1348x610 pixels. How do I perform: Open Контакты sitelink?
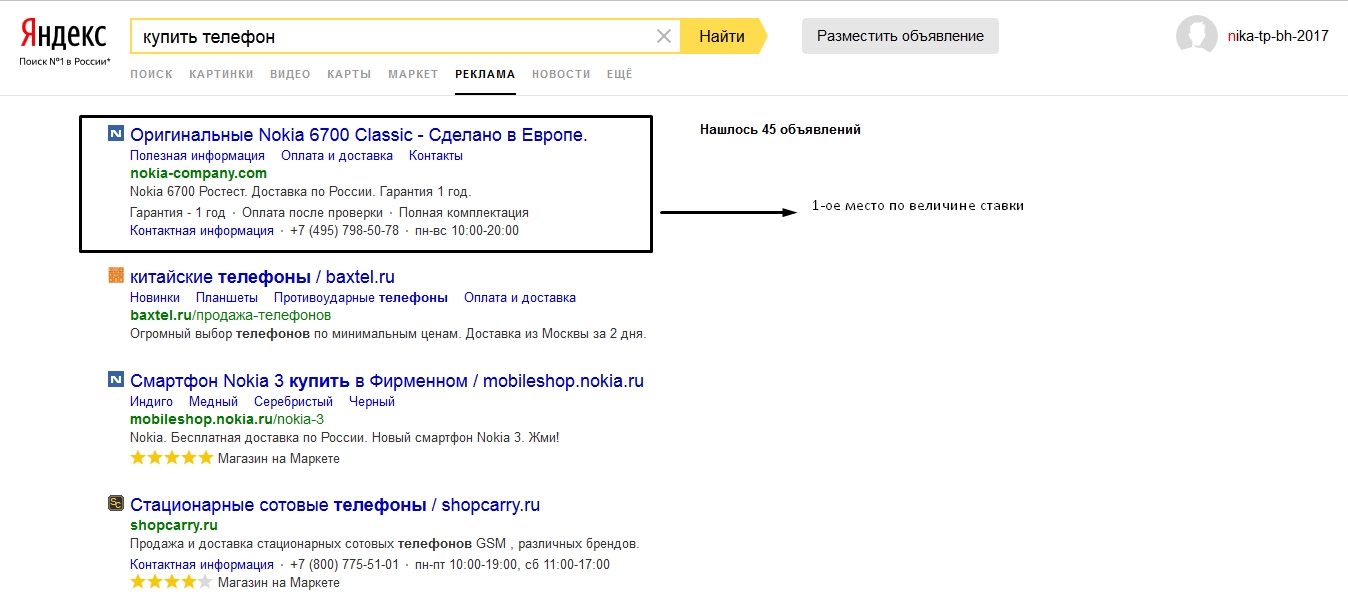(436, 155)
